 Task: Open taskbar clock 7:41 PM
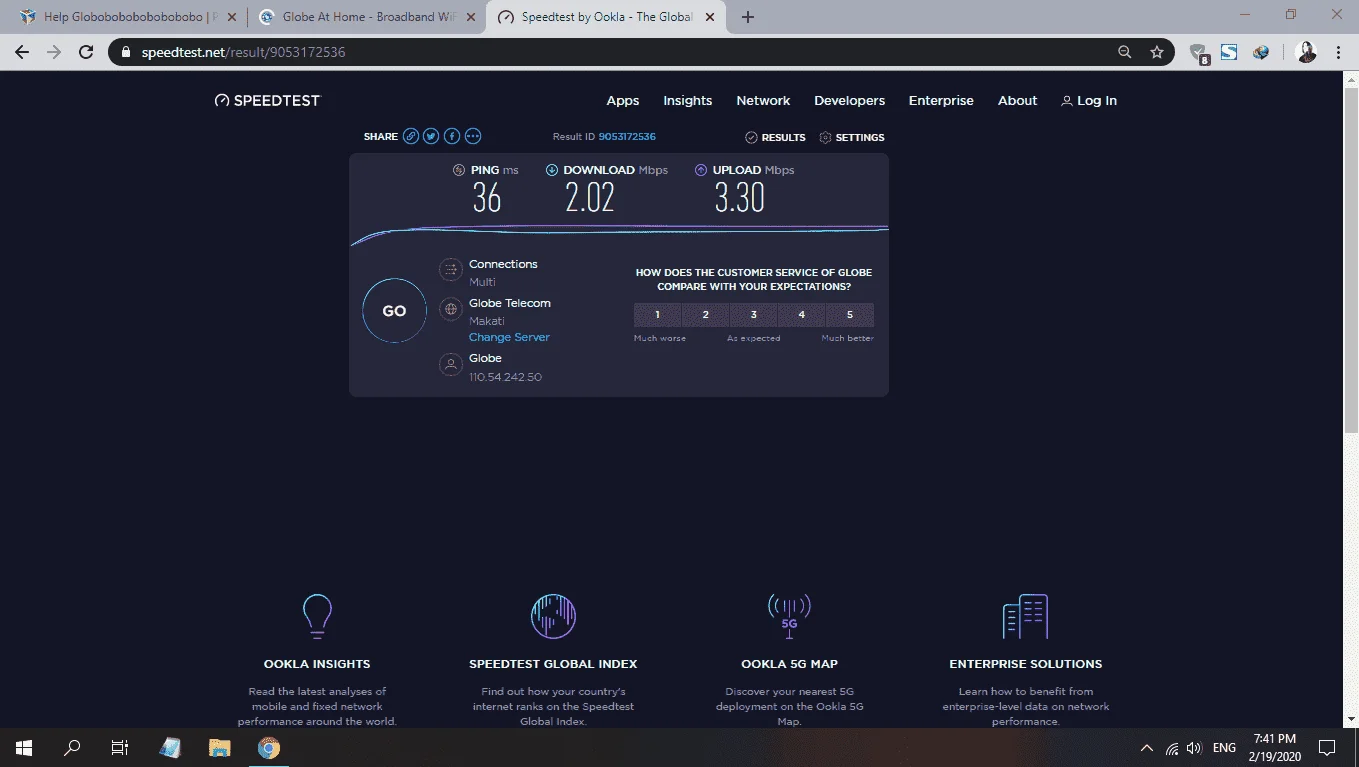1275,747
